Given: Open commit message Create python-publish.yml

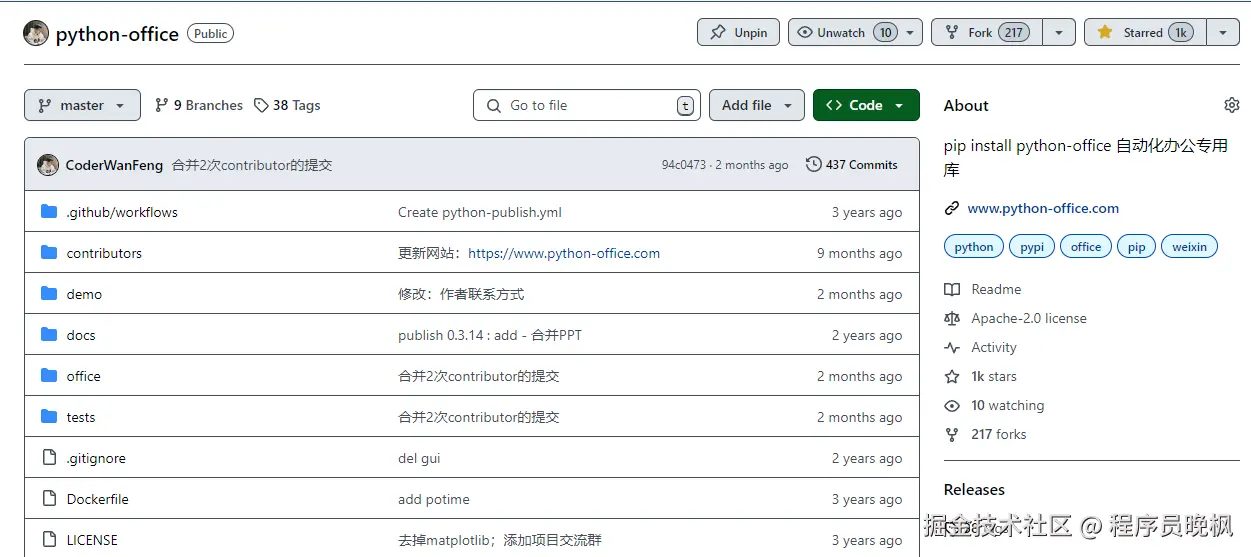Looking at the screenshot, I should point(480,212).
